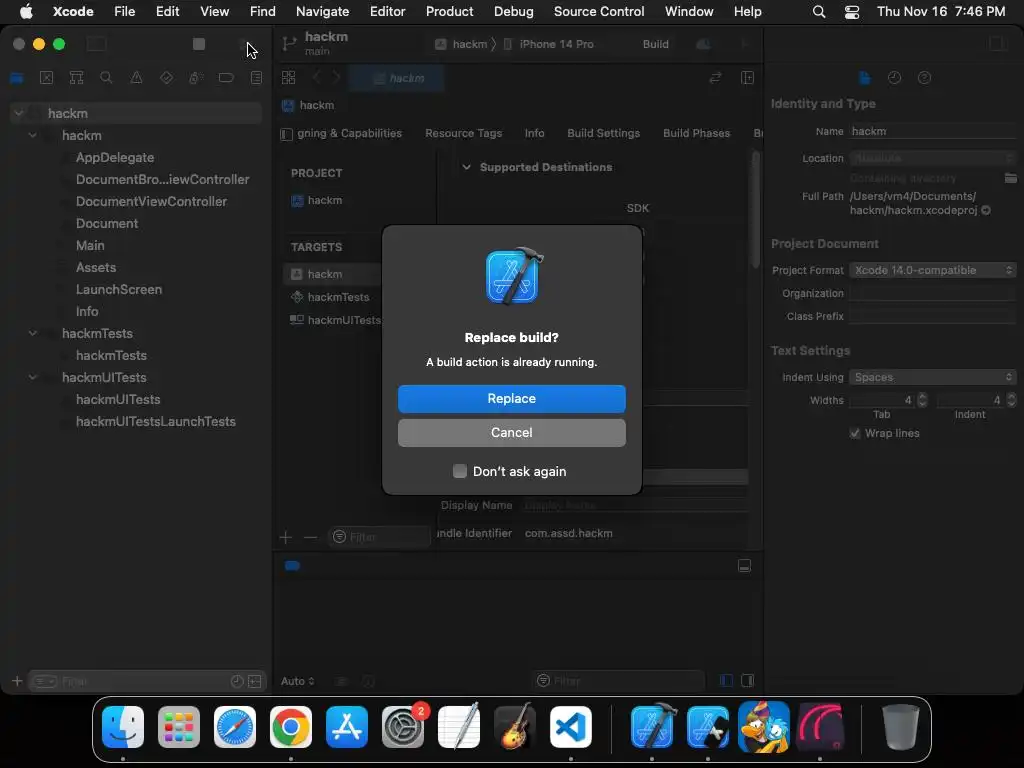This screenshot has height=768, width=1024.
Task: Click the Indent width stepper
Action: click(x=1011, y=400)
